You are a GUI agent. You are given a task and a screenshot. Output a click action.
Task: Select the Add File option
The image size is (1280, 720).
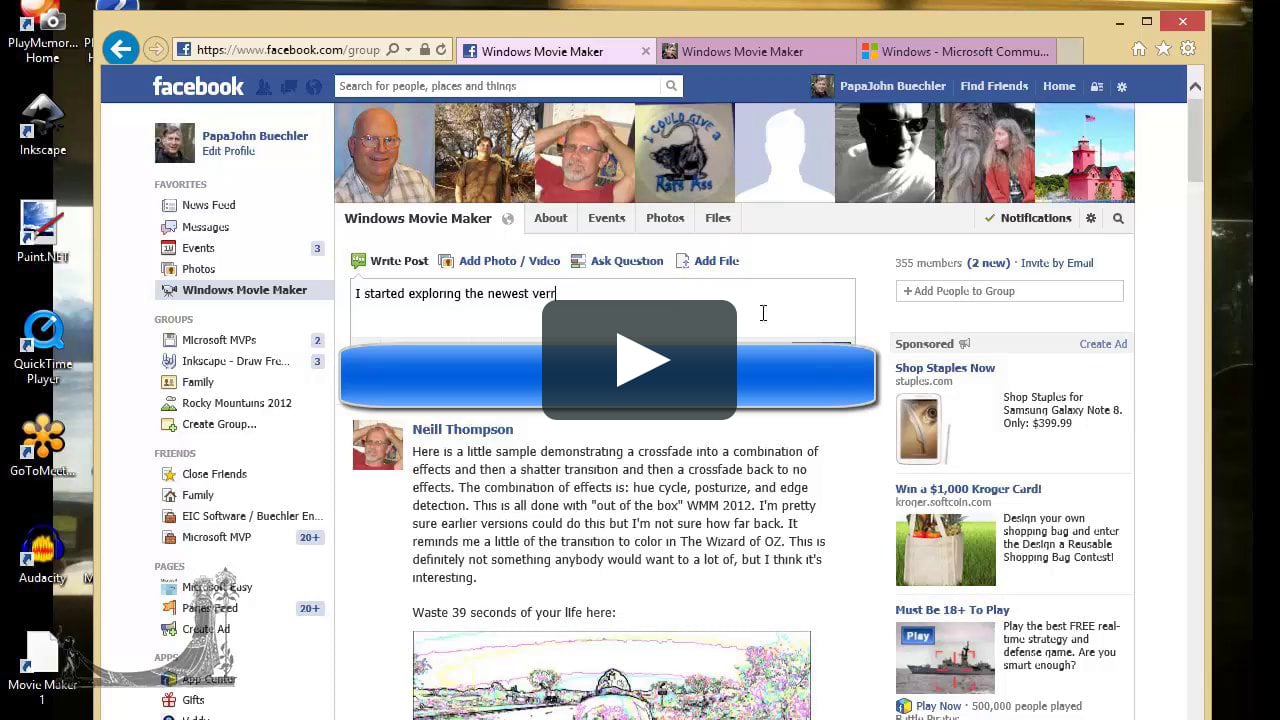(x=707, y=261)
